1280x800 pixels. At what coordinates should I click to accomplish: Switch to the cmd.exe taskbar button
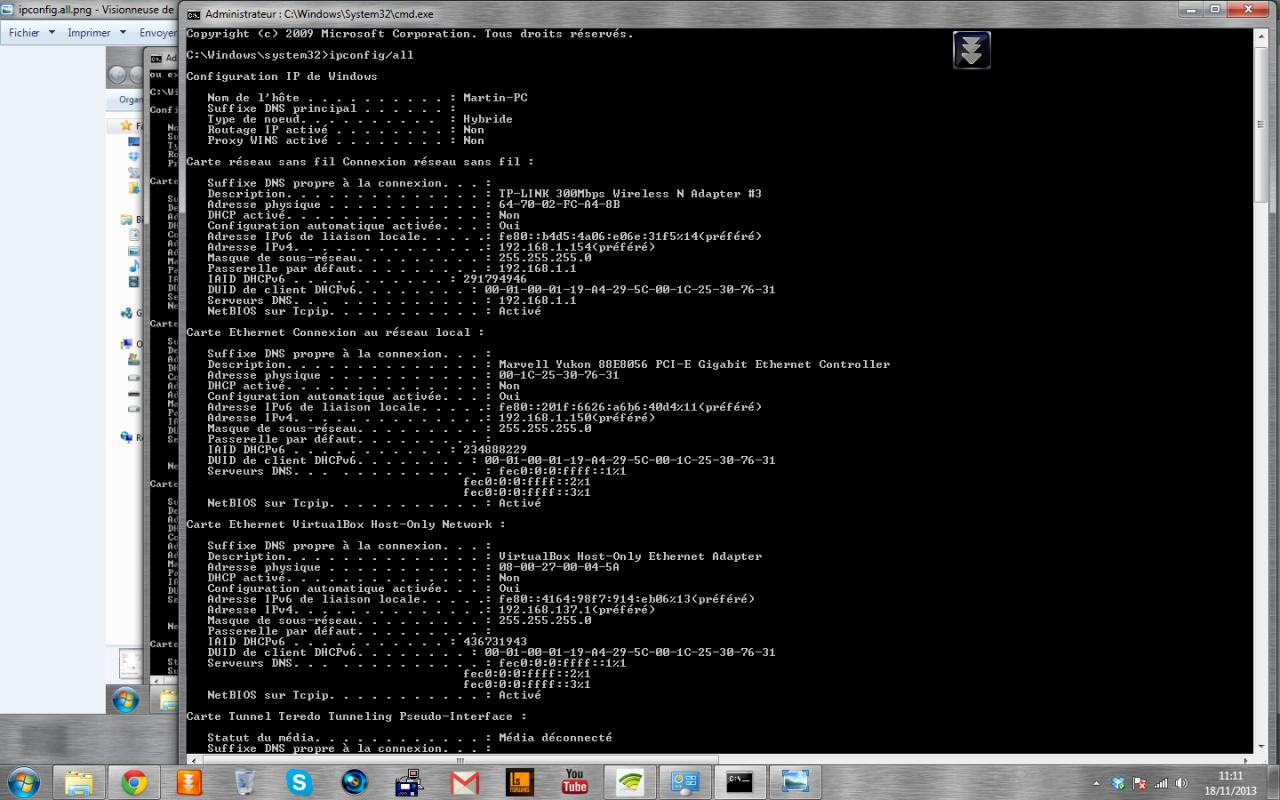pos(740,782)
